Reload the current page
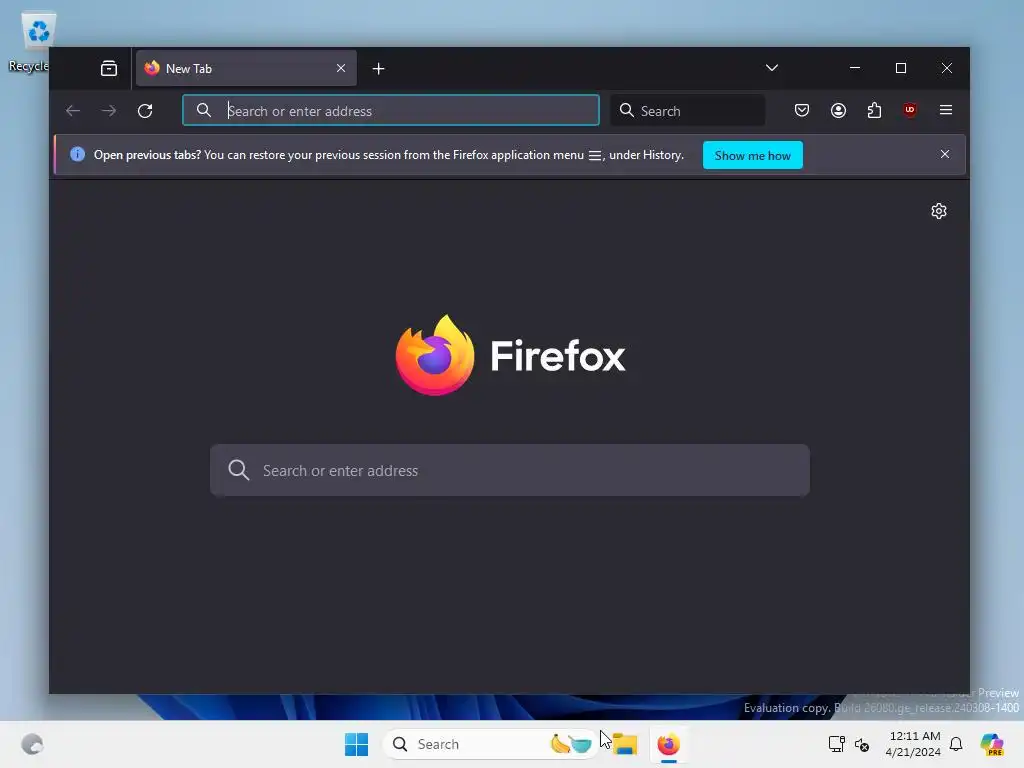The height and width of the screenshot is (768, 1024). click(x=145, y=110)
